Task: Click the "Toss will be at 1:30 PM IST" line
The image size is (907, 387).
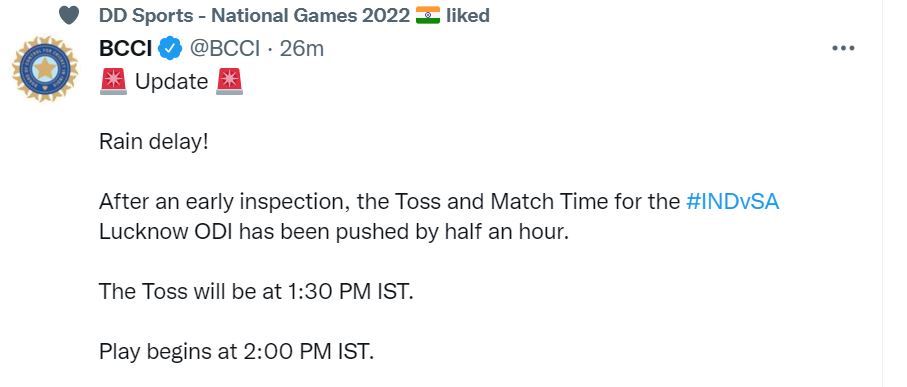Action: point(256,291)
